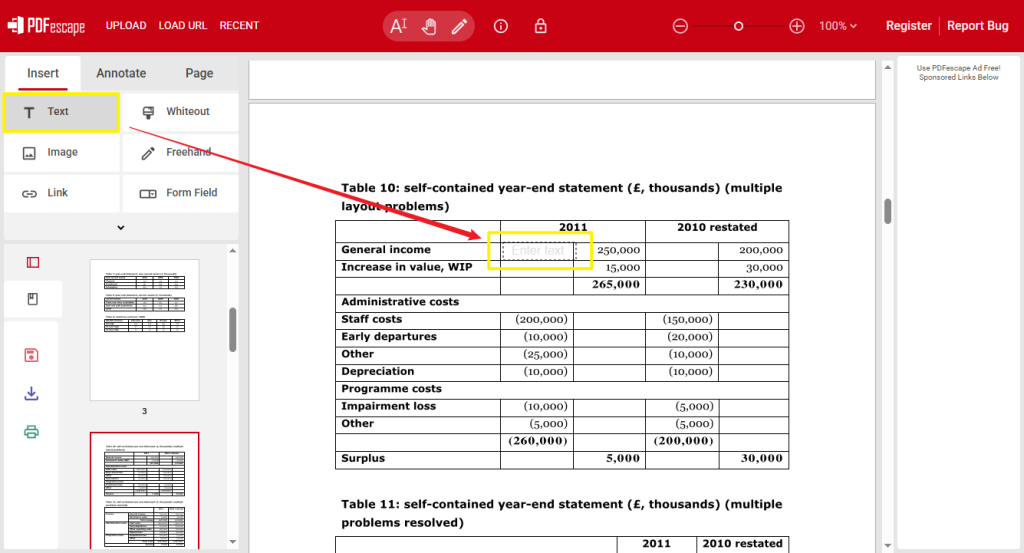This screenshot has width=1024, height=553.
Task: Switch to the Page tab
Action: pos(199,73)
